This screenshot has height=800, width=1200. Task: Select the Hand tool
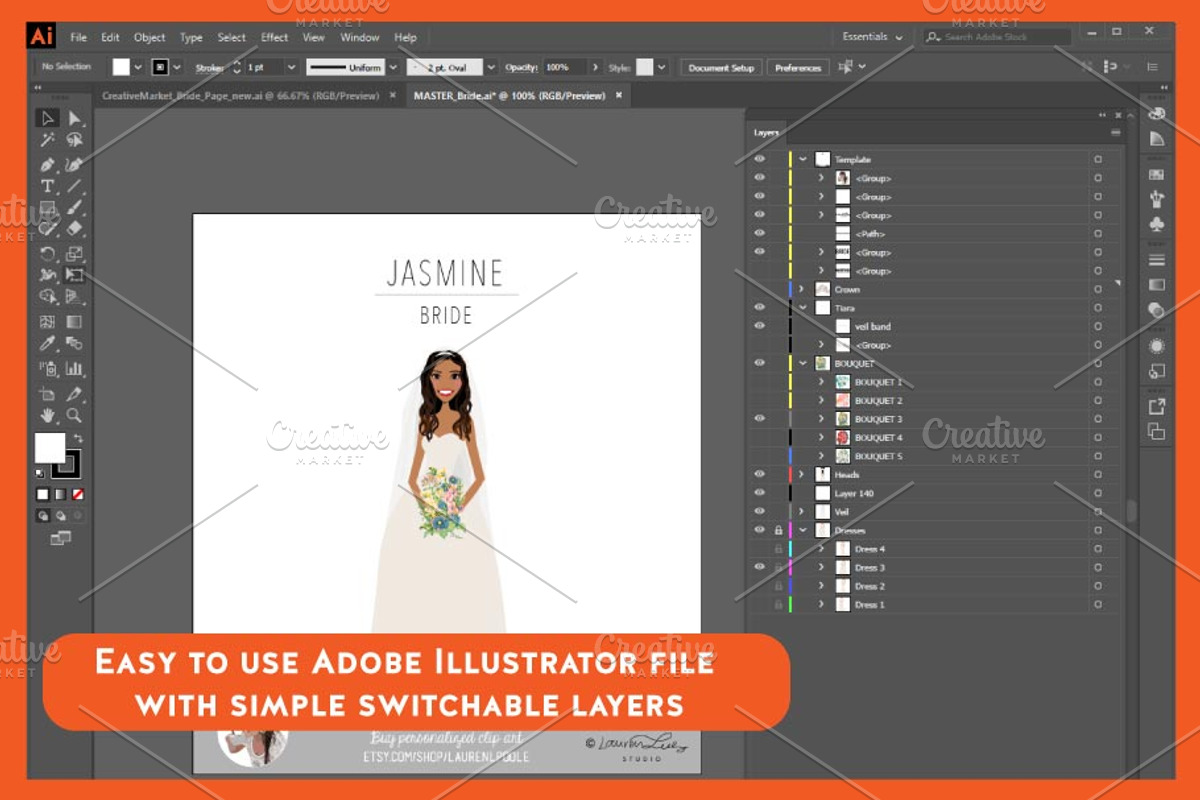(47, 415)
